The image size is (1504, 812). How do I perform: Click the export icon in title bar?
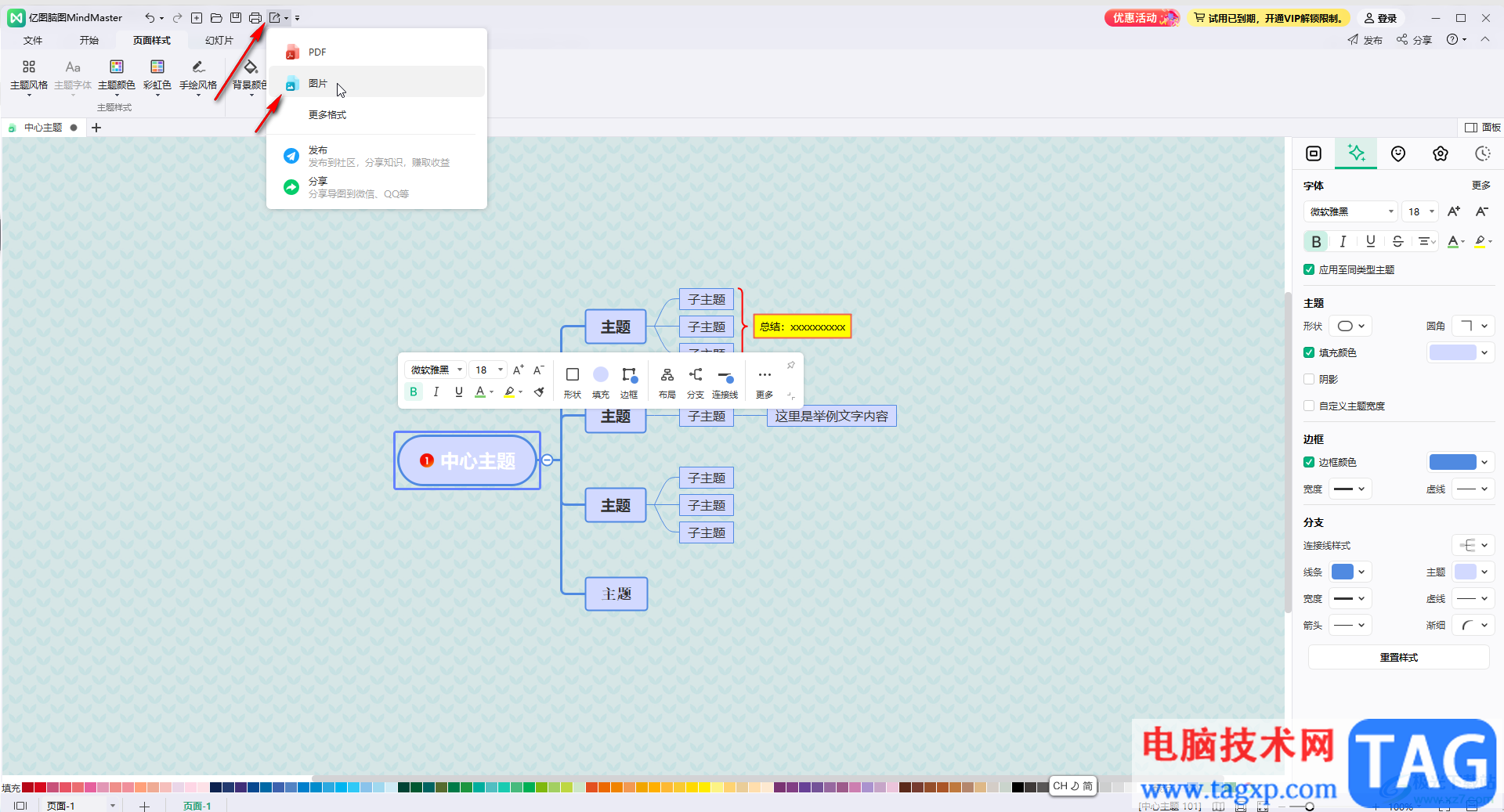coord(275,18)
